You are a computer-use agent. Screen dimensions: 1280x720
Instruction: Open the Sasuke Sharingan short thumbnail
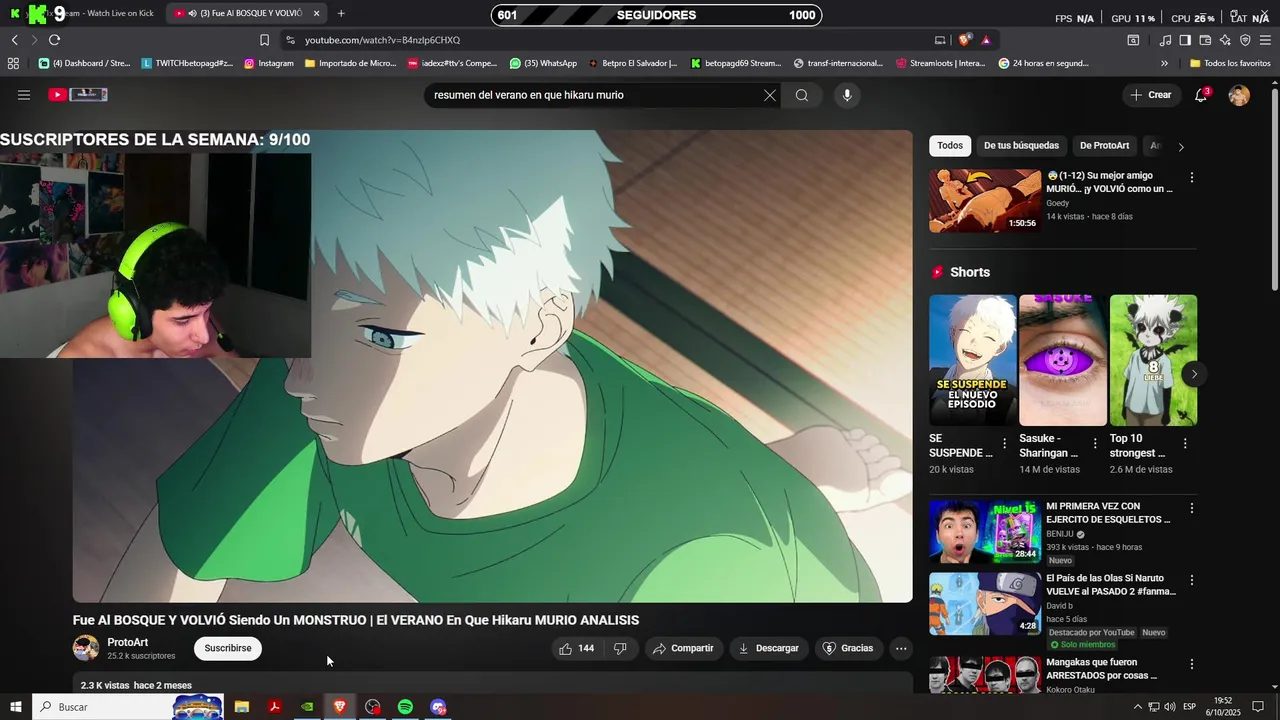click(1063, 360)
